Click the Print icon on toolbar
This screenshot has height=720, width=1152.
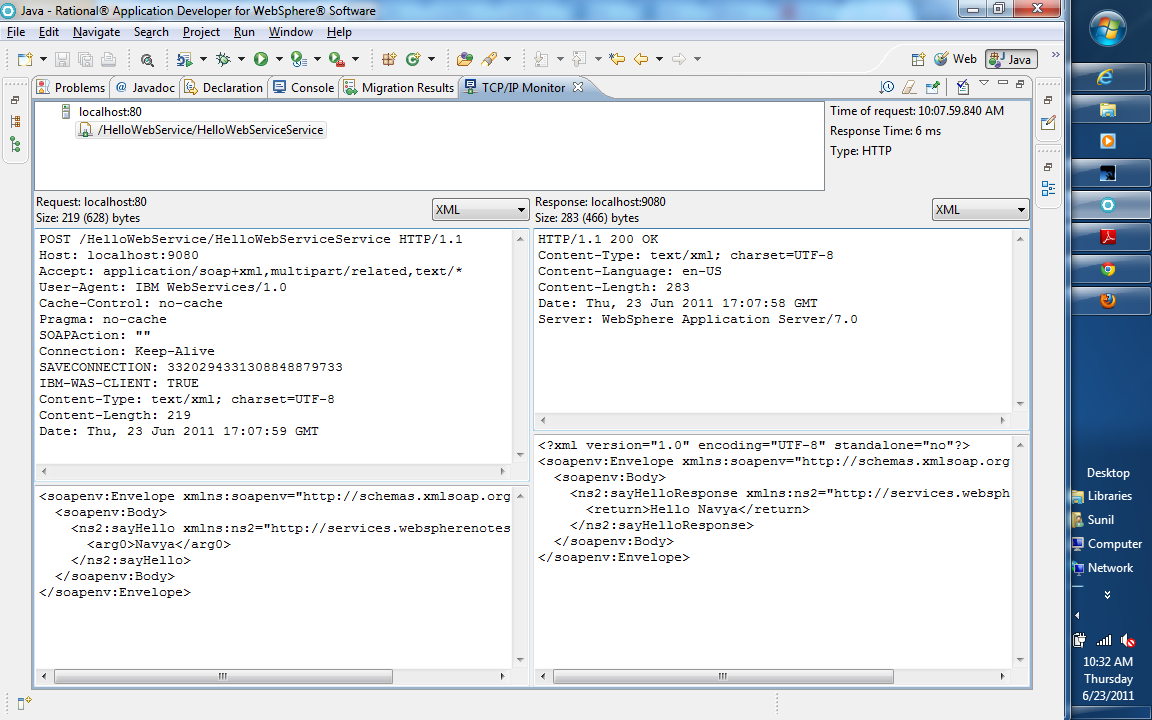106,59
